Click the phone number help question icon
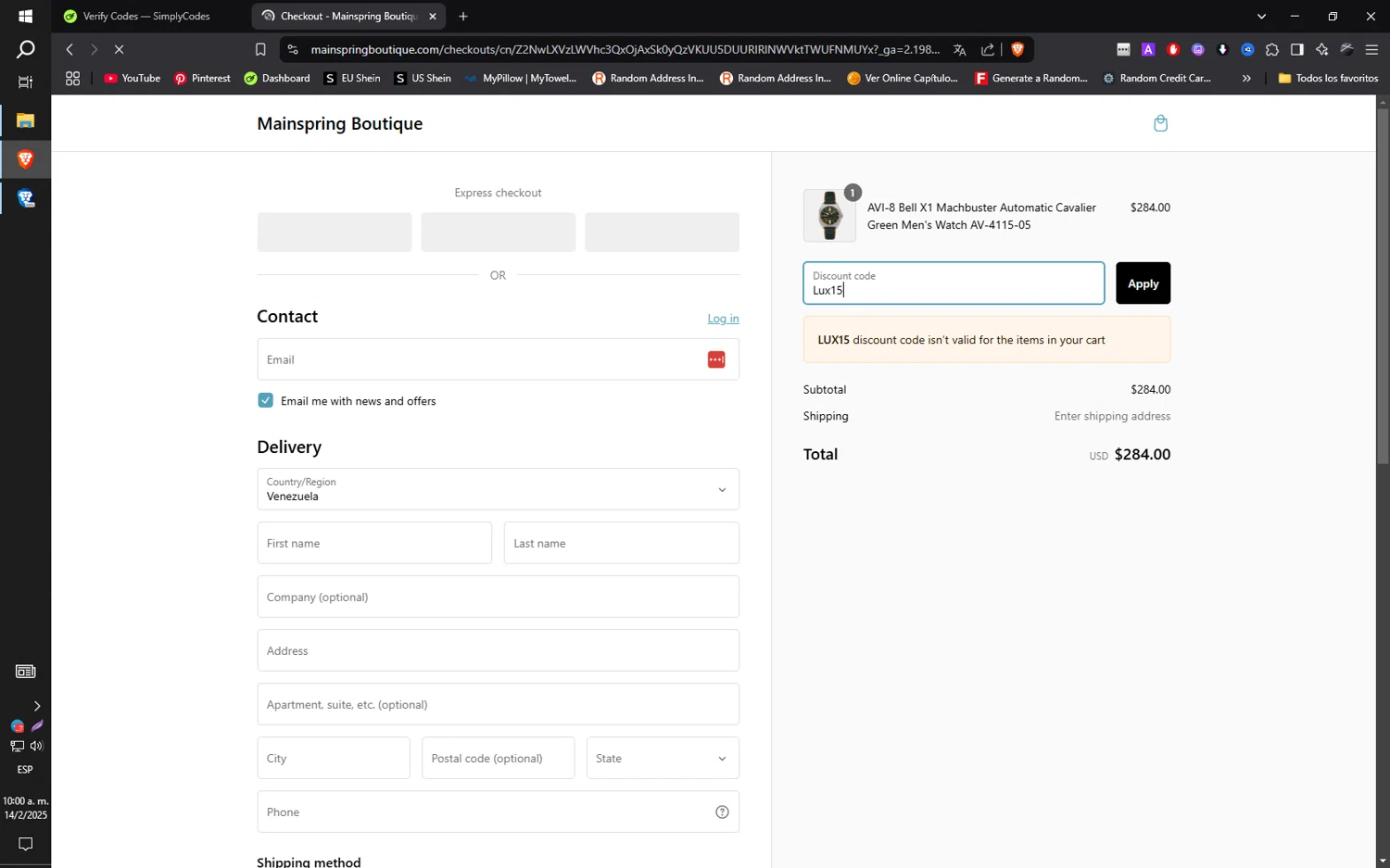1390x868 pixels. tap(722, 812)
